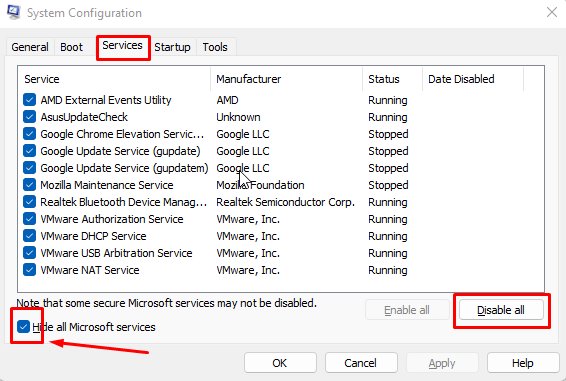Switch to the General tab
Image resolution: width=566 pixels, height=381 pixels.
click(x=30, y=47)
